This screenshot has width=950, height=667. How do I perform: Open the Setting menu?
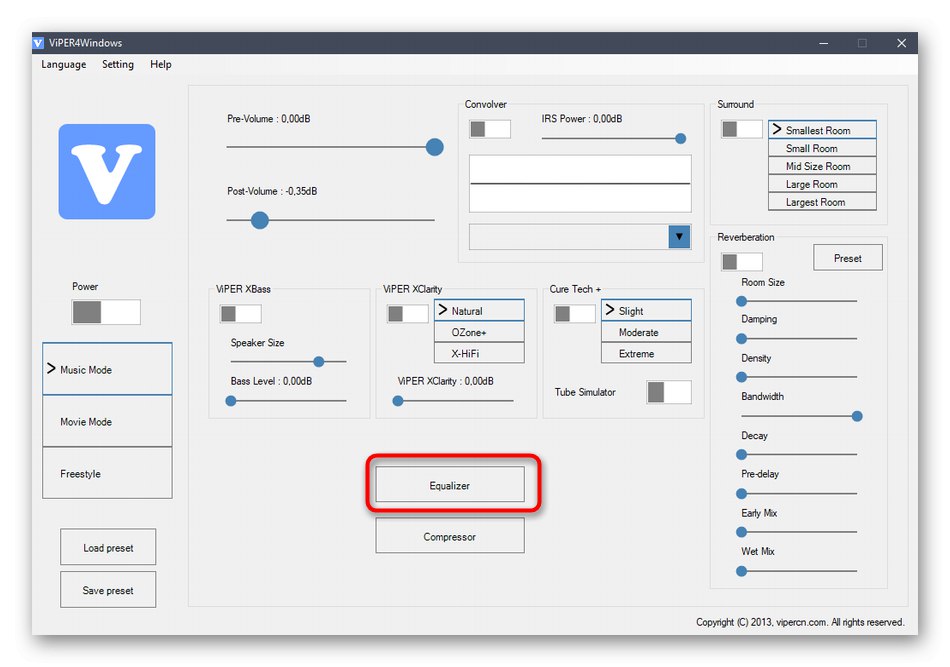pyautogui.click(x=118, y=64)
